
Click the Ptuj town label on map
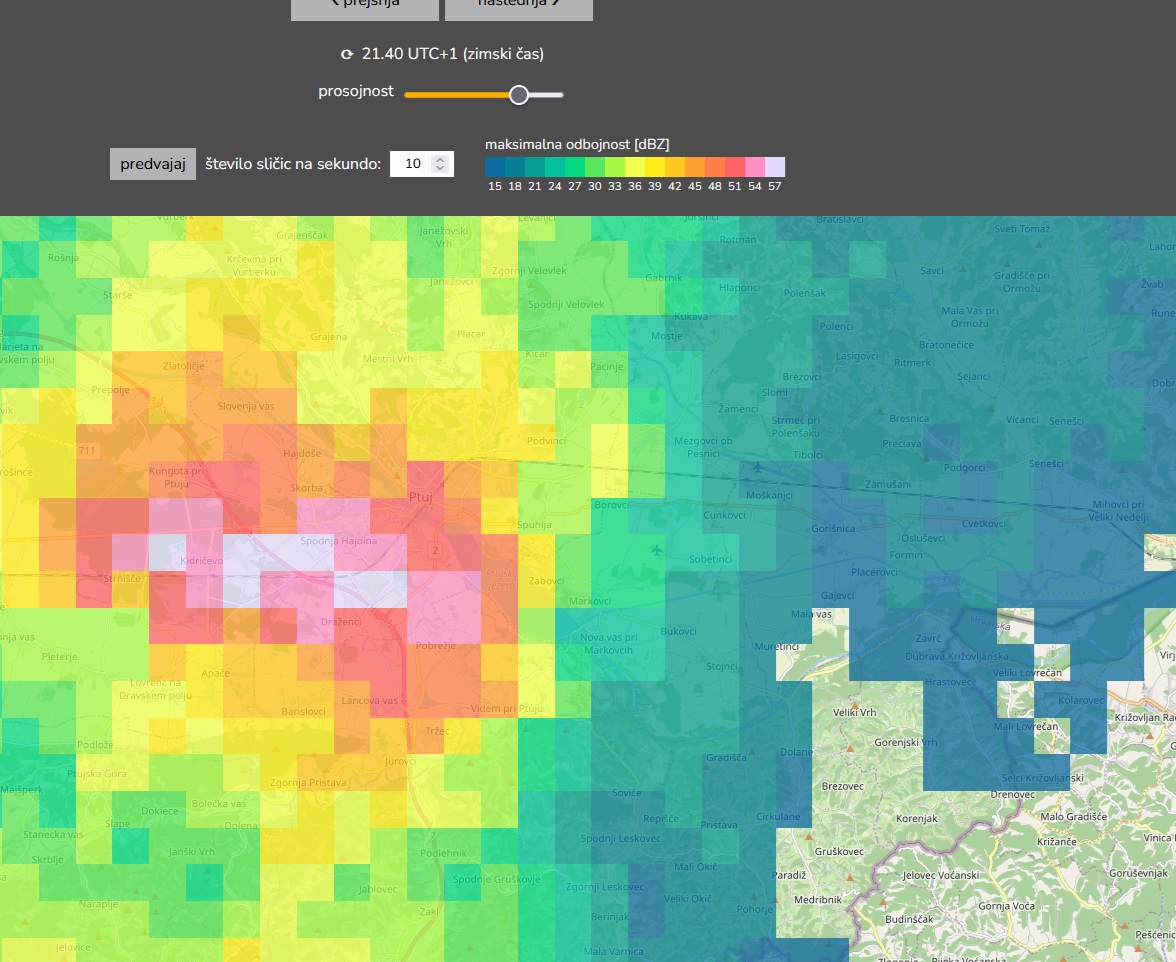[419, 496]
